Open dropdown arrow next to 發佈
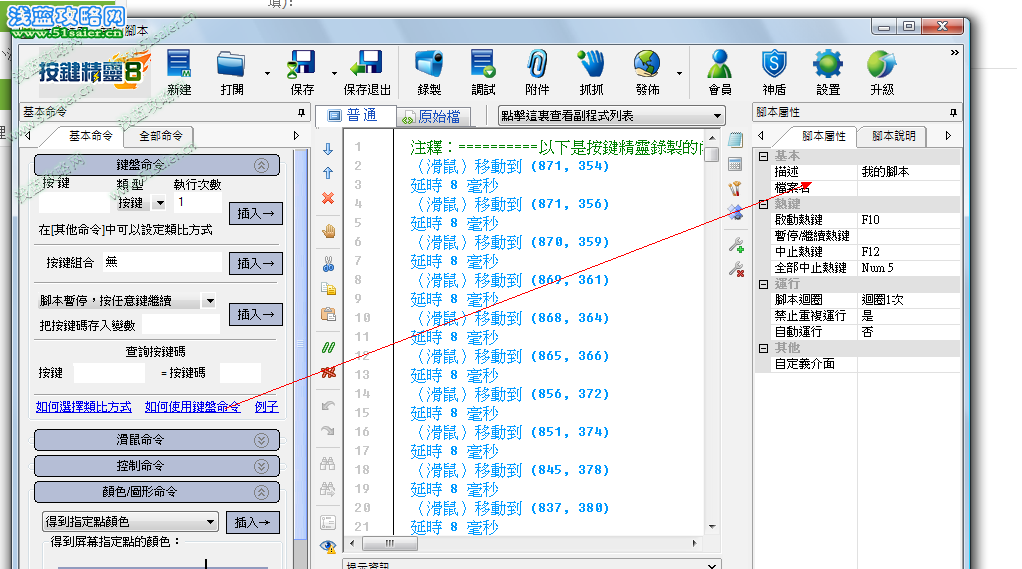 coord(679,74)
